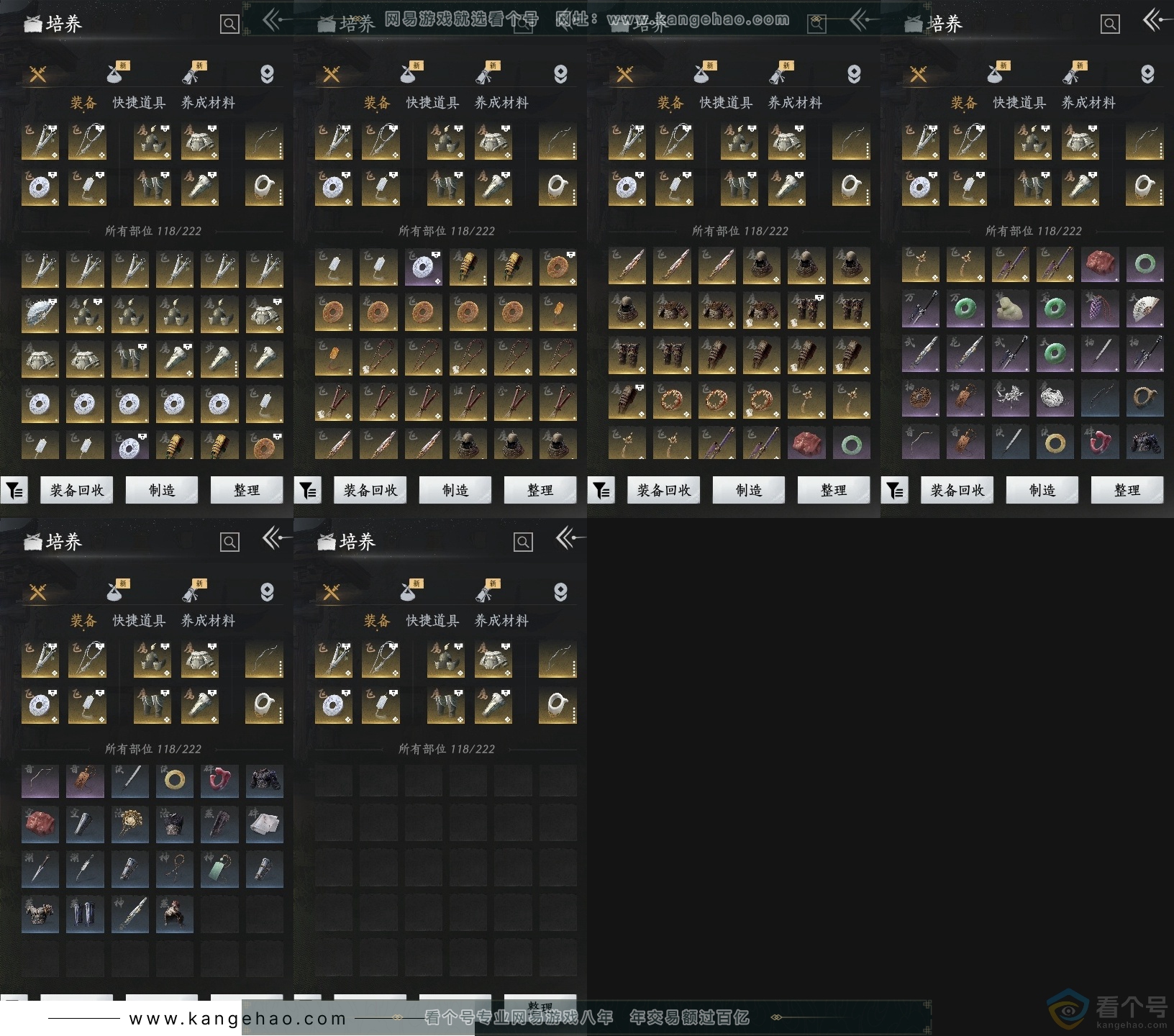The image size is (1174, 1036).
Task: Open search icon in top-left 培养 panel
Action: pos(229,24)
